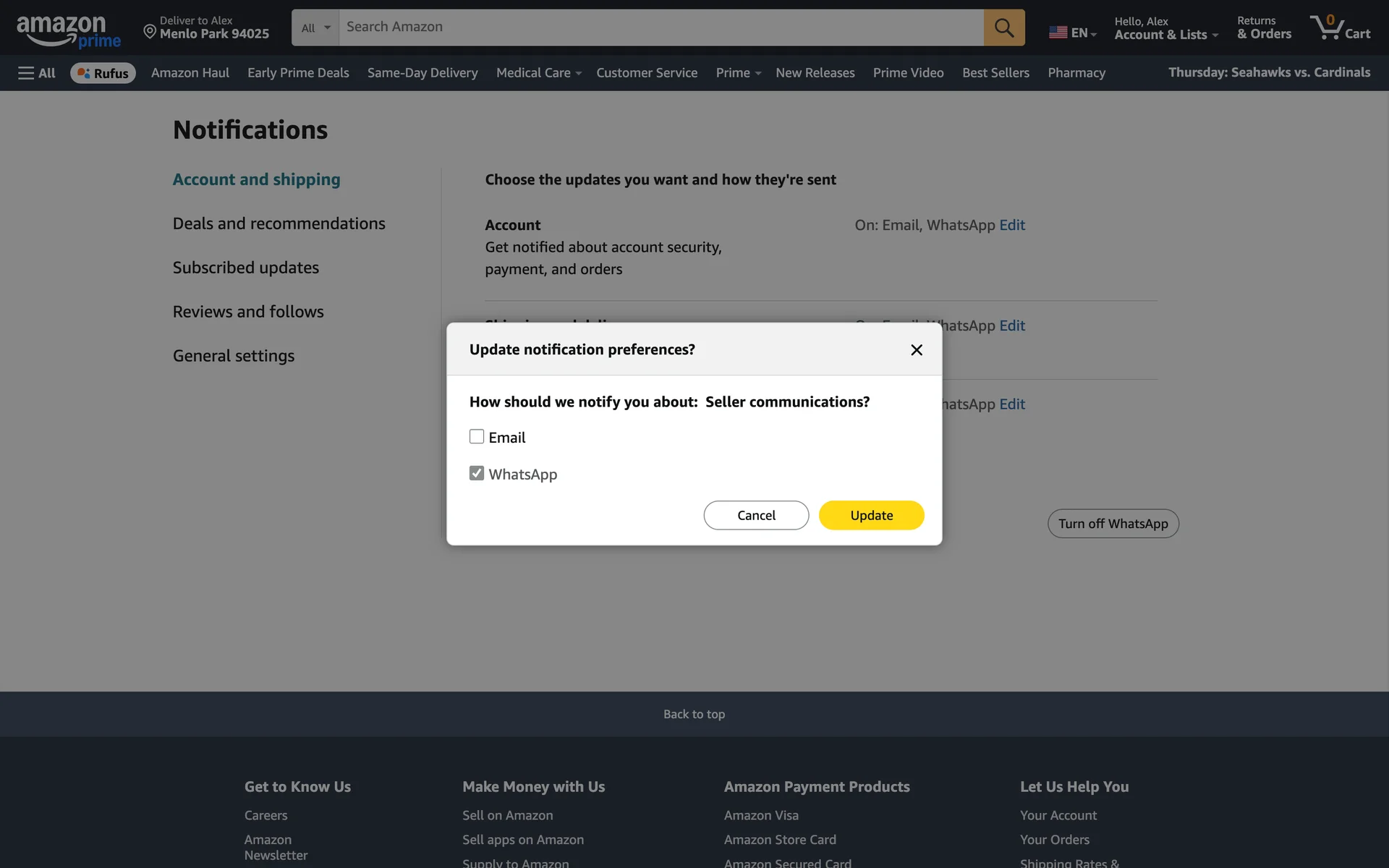Click the Amazon Prime logo
This screenshot has height=868, width=1389.
point(68,31)
